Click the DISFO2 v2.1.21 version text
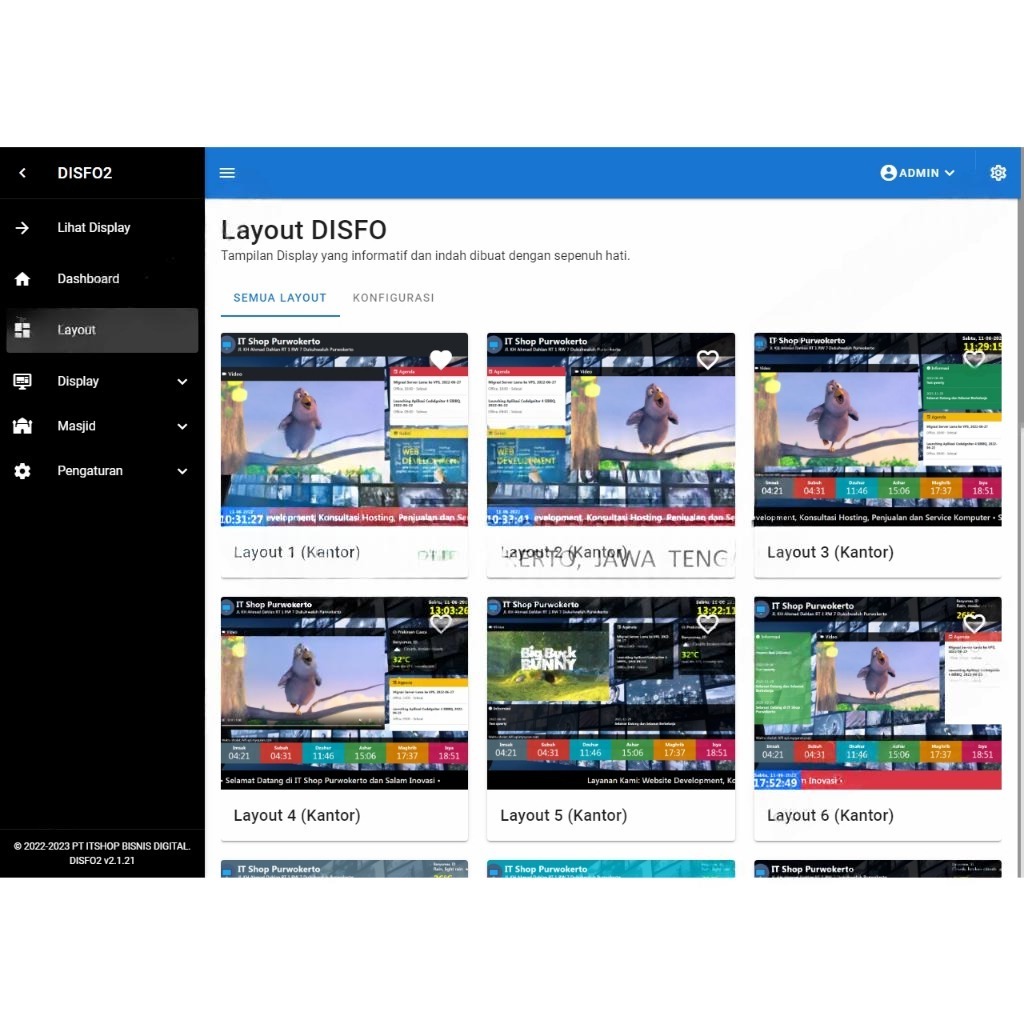Viewport: 1024px width, 1024px height. (x=102, y=861)
